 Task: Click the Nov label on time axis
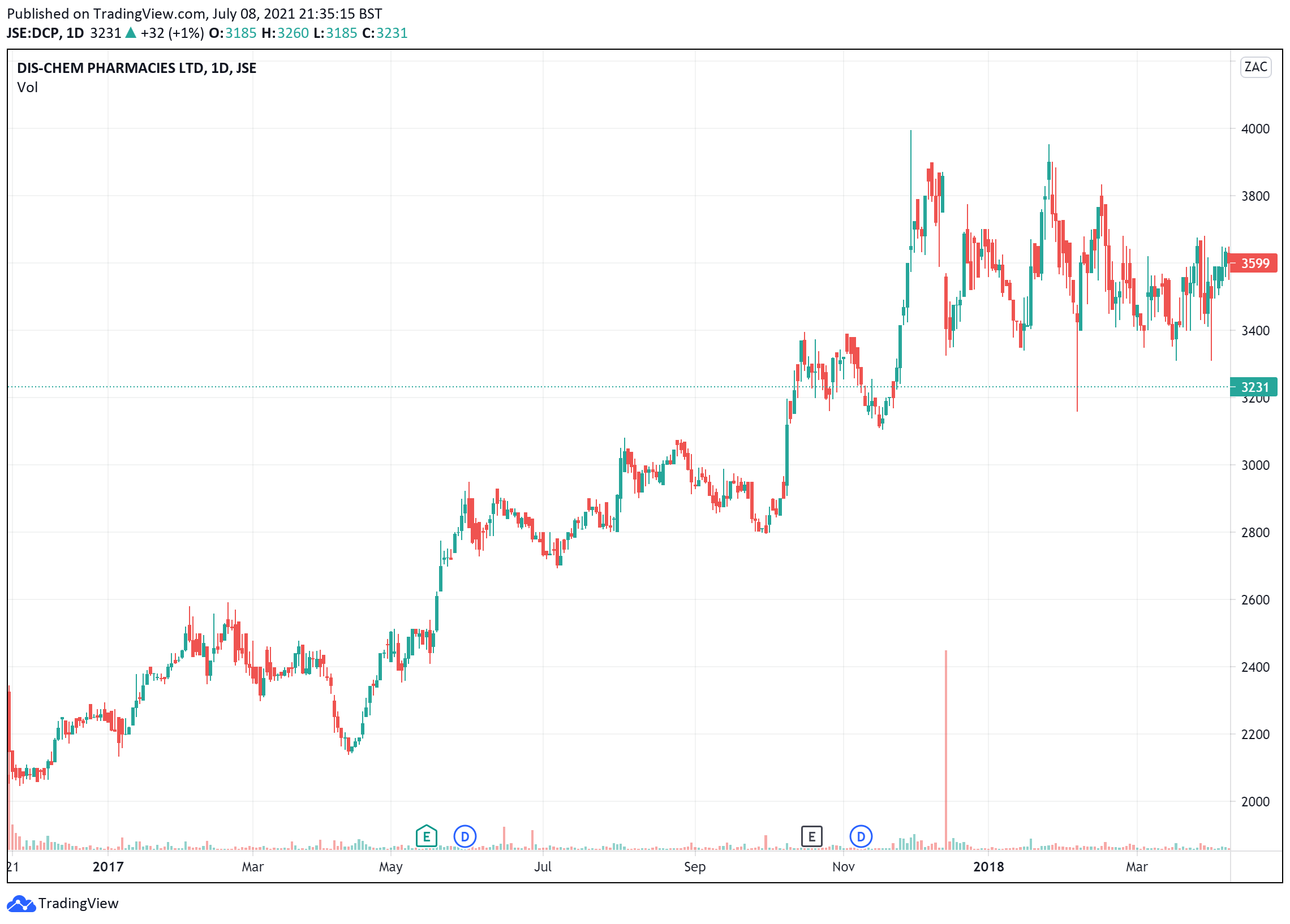tap(843, 866)
